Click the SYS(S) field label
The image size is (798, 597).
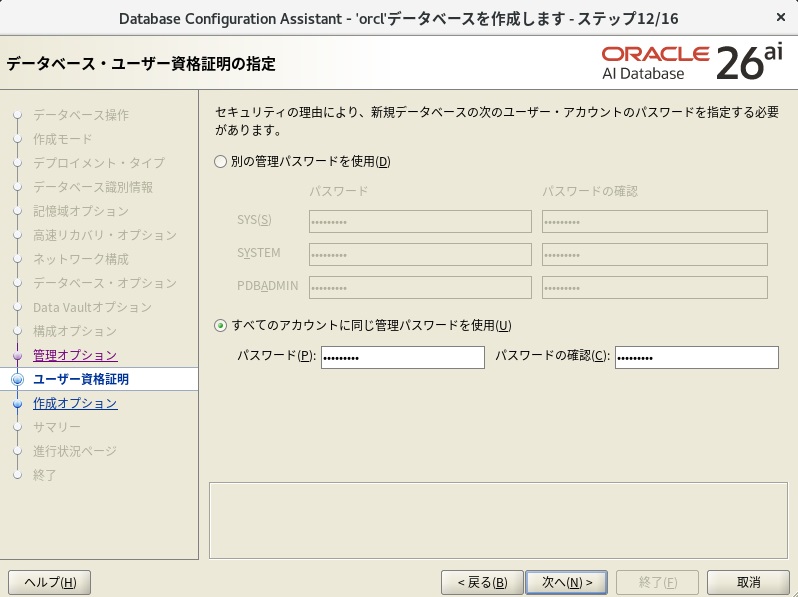click(x=254, y=220)
